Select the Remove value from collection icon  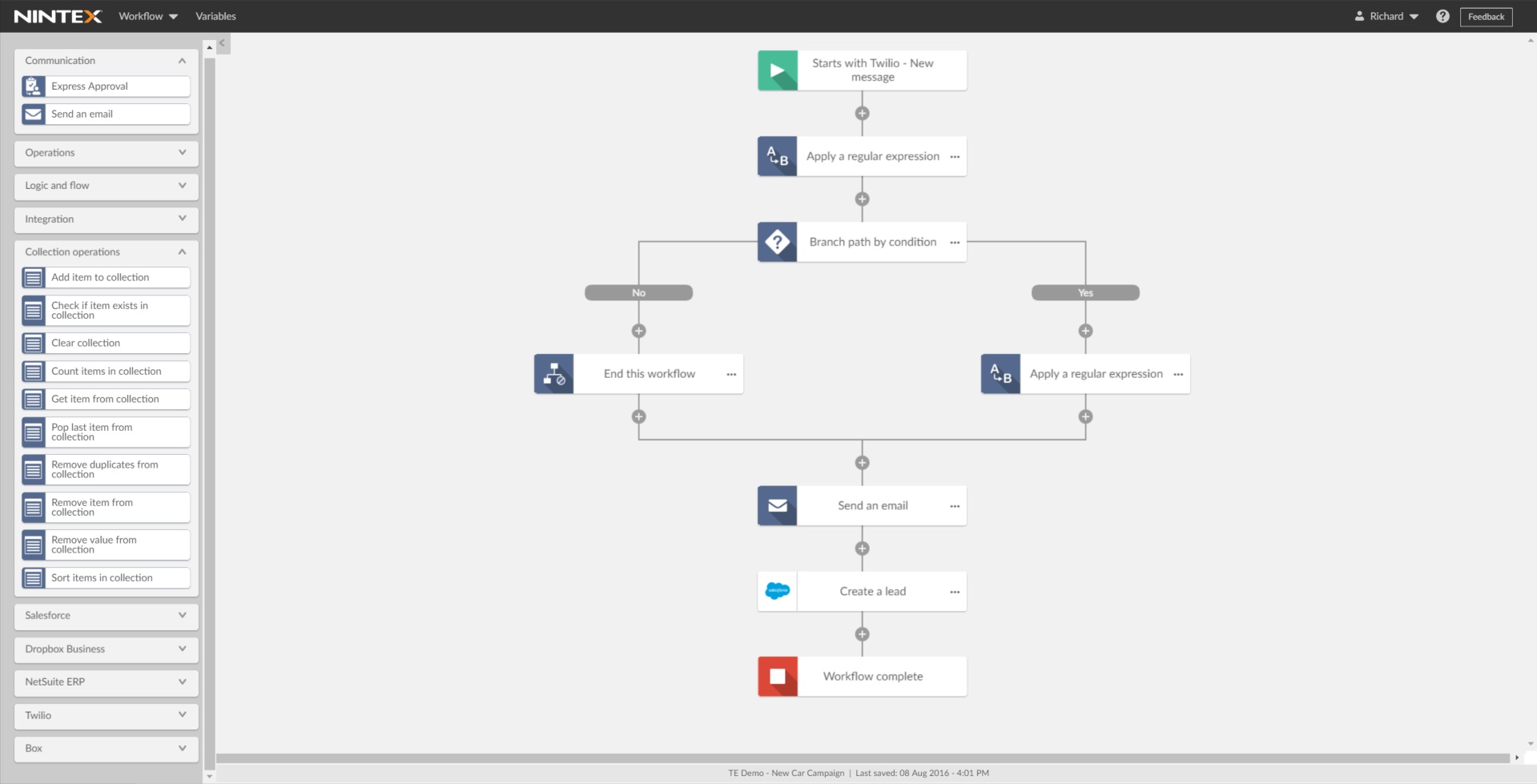(34, 545)
